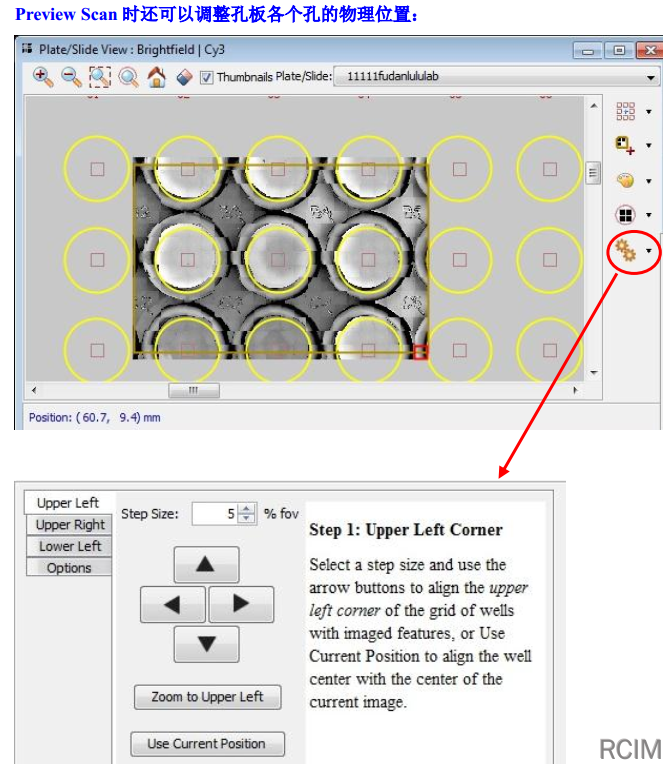Click the Step Size input field
This screenshot has height=769, width=670.
(214, 514)
